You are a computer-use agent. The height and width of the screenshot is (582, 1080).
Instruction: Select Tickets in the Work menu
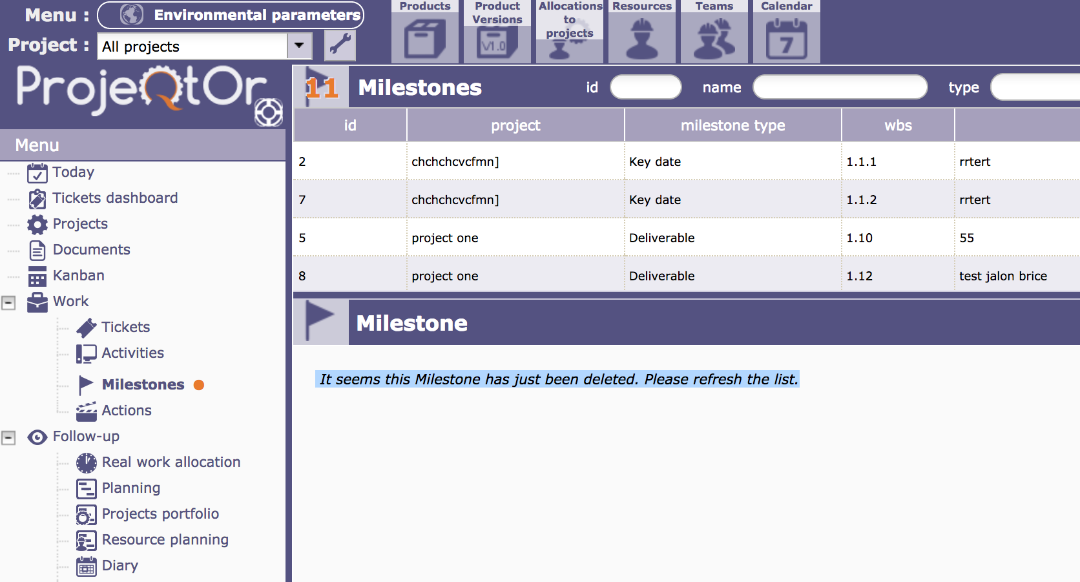125,327
